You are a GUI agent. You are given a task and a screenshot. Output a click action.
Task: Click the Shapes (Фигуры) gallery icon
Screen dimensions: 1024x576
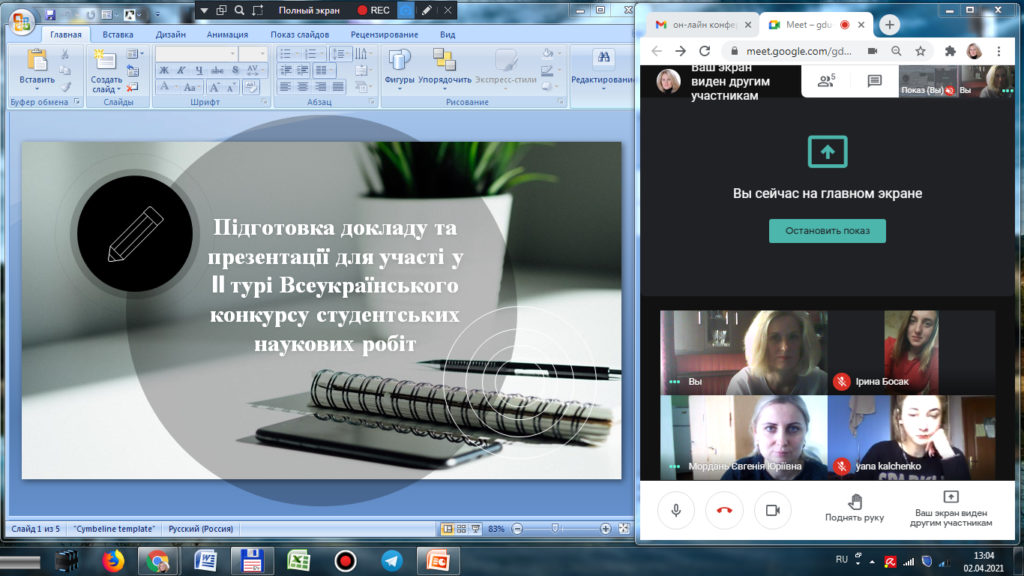[x=400, y=63]
